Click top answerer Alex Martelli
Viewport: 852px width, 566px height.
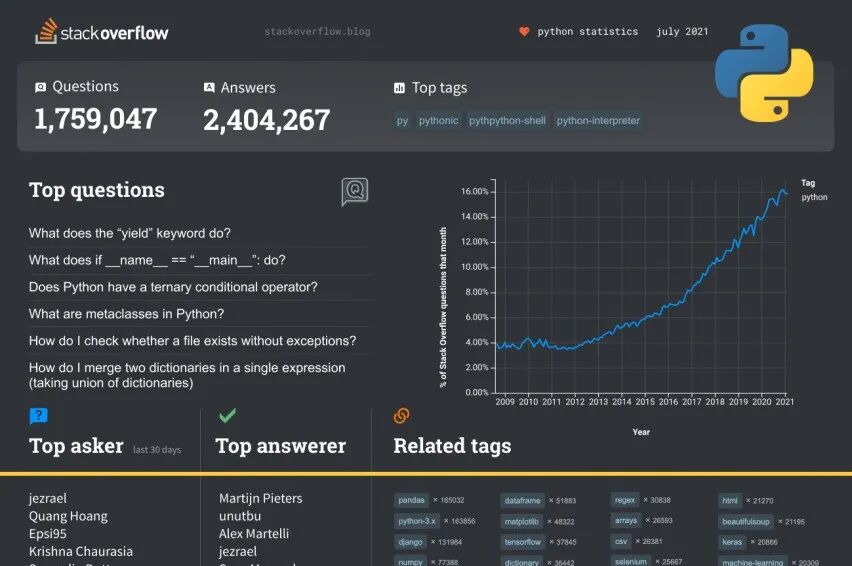pyautogui.click(x=254, y=534)
